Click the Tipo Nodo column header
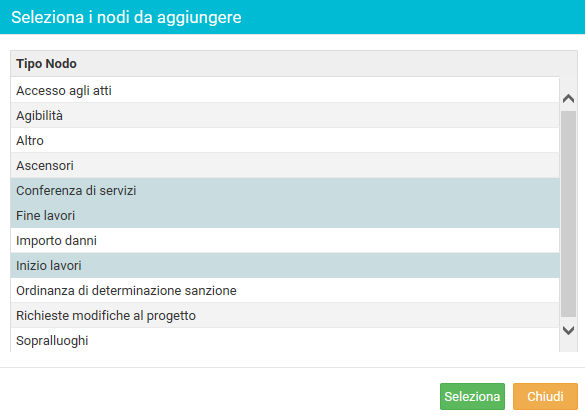This screenshot has height=419, width=585. pyautogui.click(x=46, y=64)
